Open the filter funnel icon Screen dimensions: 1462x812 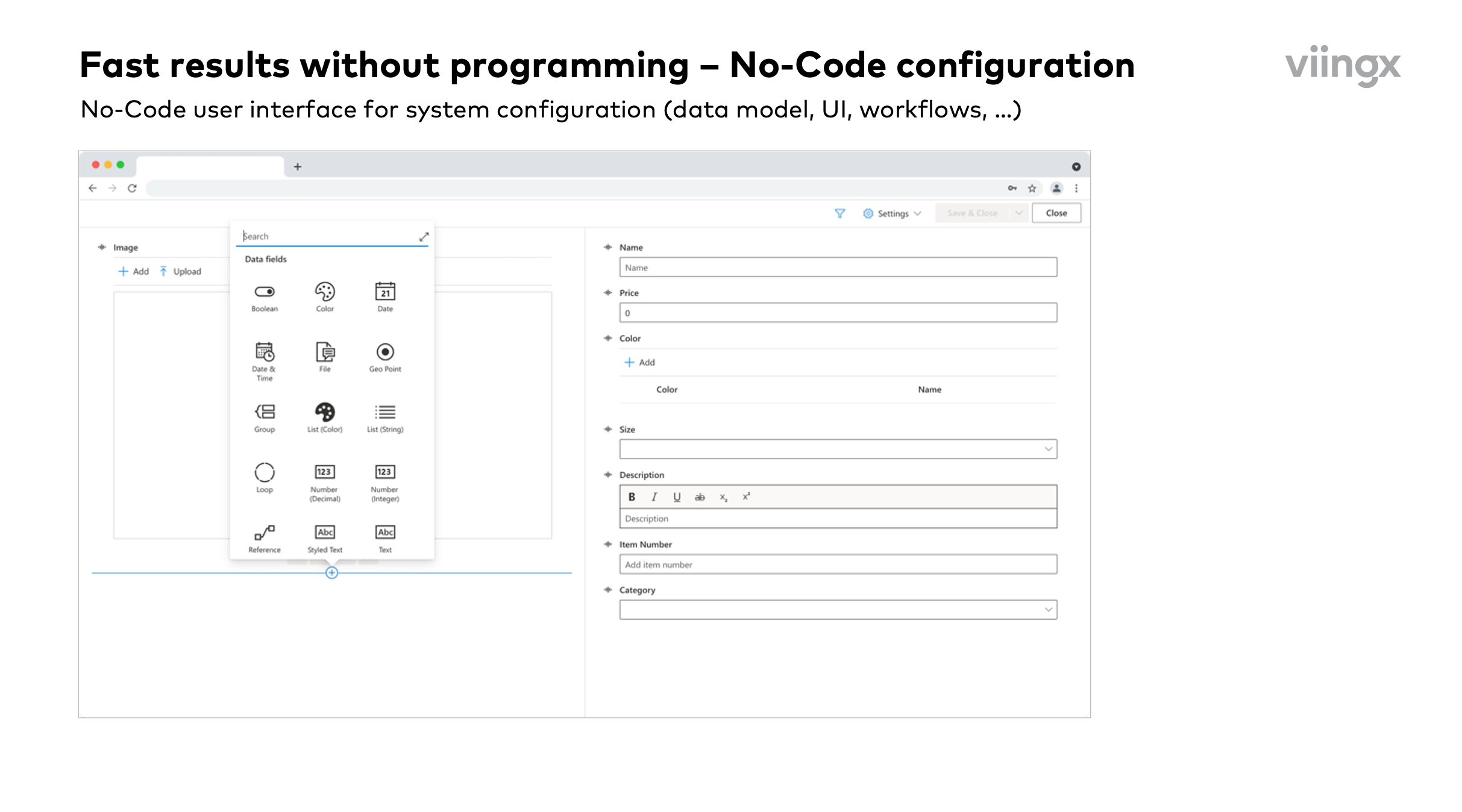point(839,213)
